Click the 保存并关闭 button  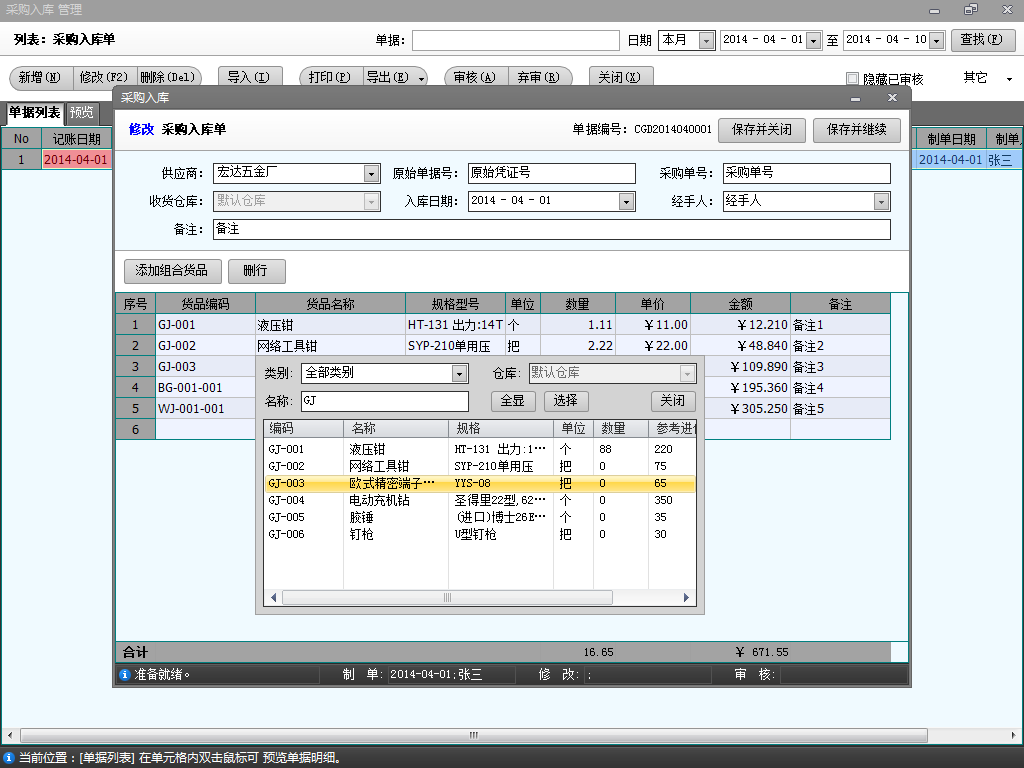[x=761, y=130]
